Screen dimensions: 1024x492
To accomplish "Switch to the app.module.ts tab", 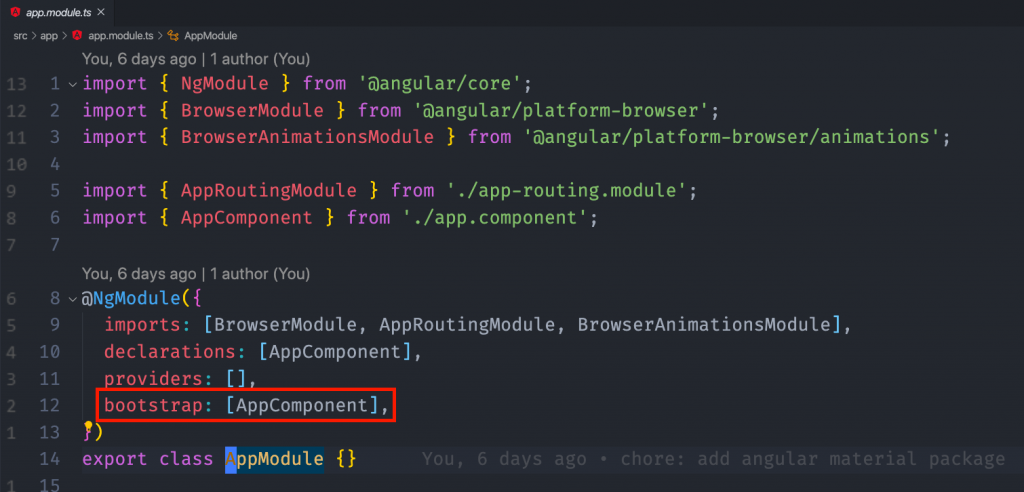I will click(59, 12).
